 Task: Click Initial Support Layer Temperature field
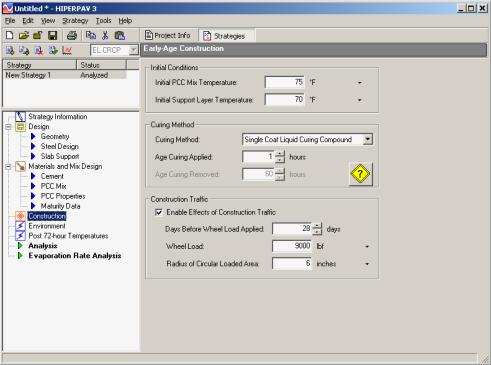[284, 99]
